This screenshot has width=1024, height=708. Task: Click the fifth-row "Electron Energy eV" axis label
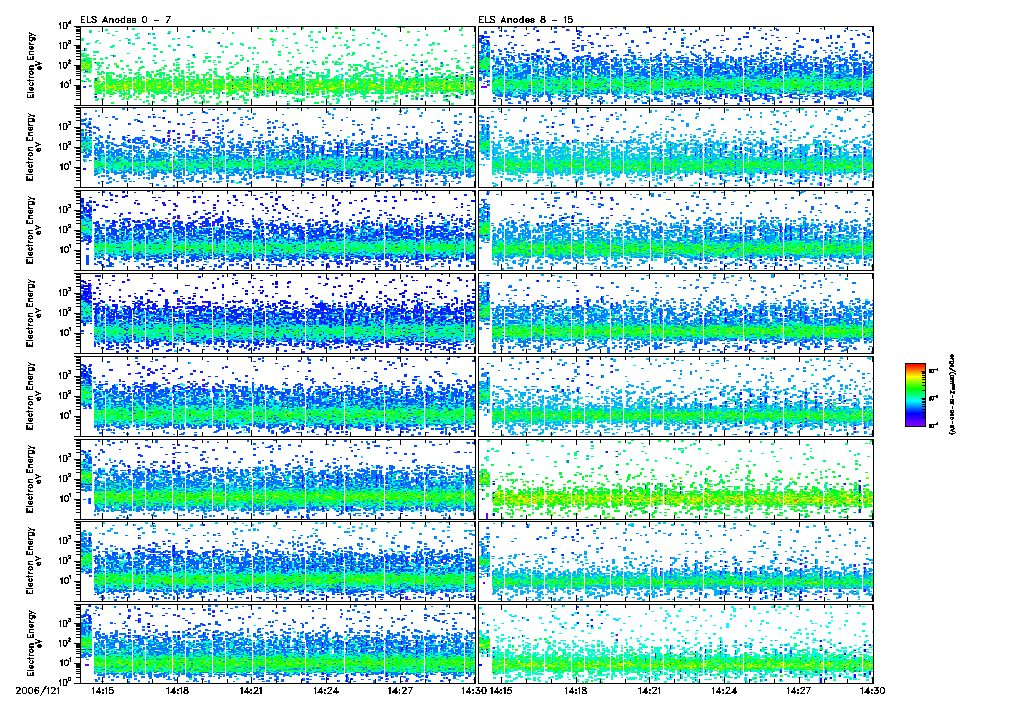tap(33, 396)
